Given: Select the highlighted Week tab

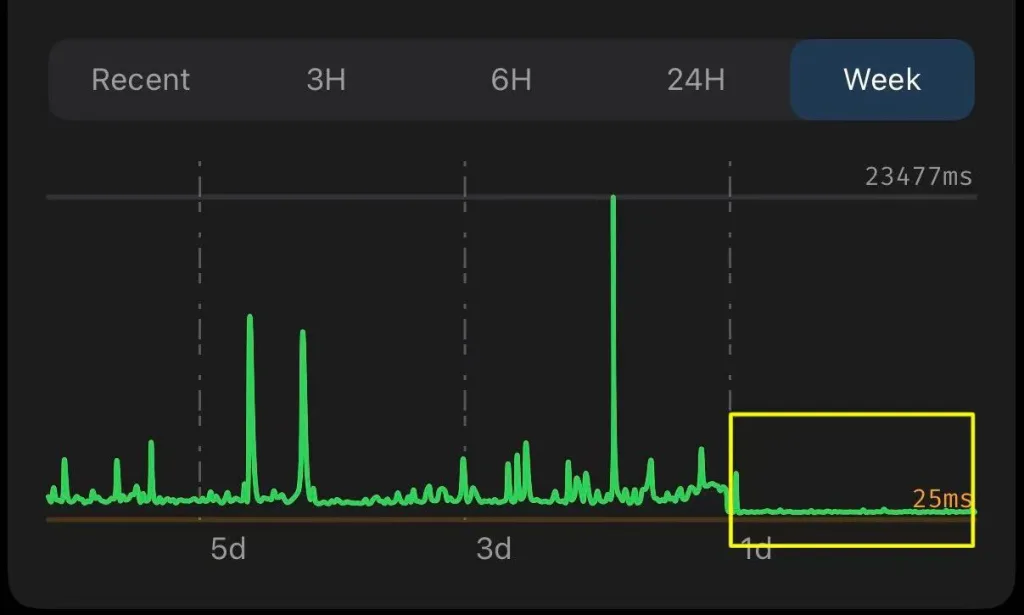Looking at the screenshot, I should (882, 80).
